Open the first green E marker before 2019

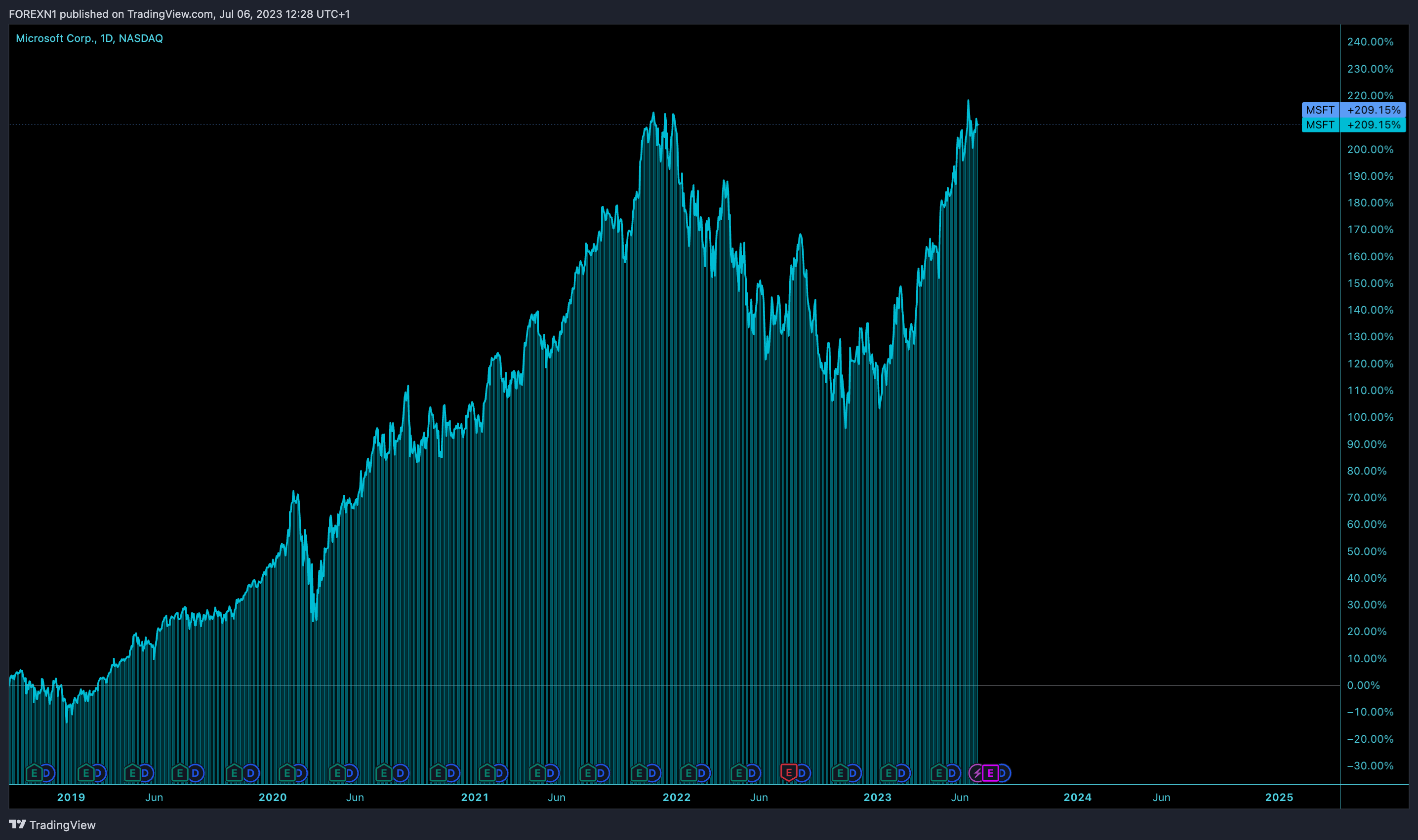click(x=34, y=773)
